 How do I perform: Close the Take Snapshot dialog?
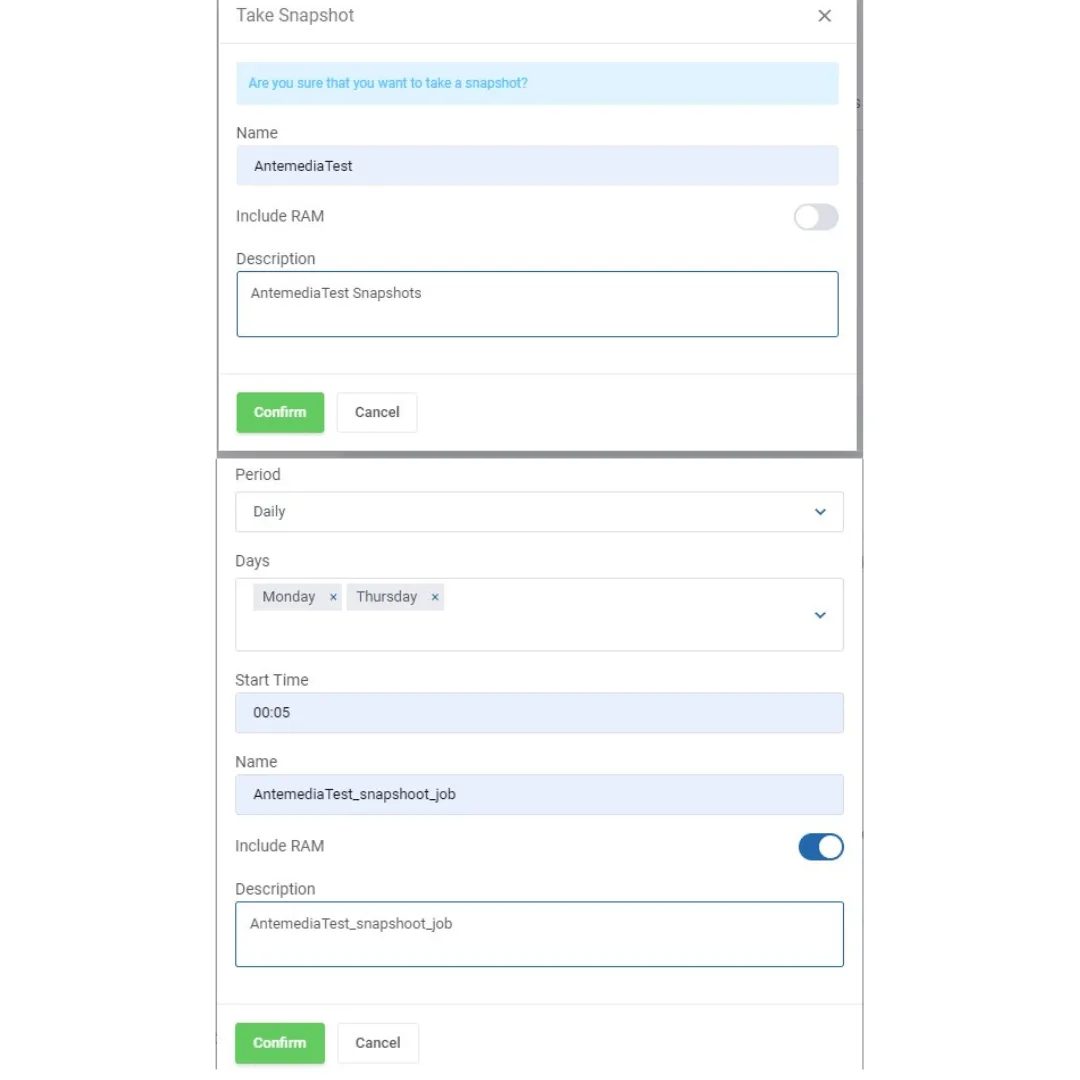[x=824, y=16]
